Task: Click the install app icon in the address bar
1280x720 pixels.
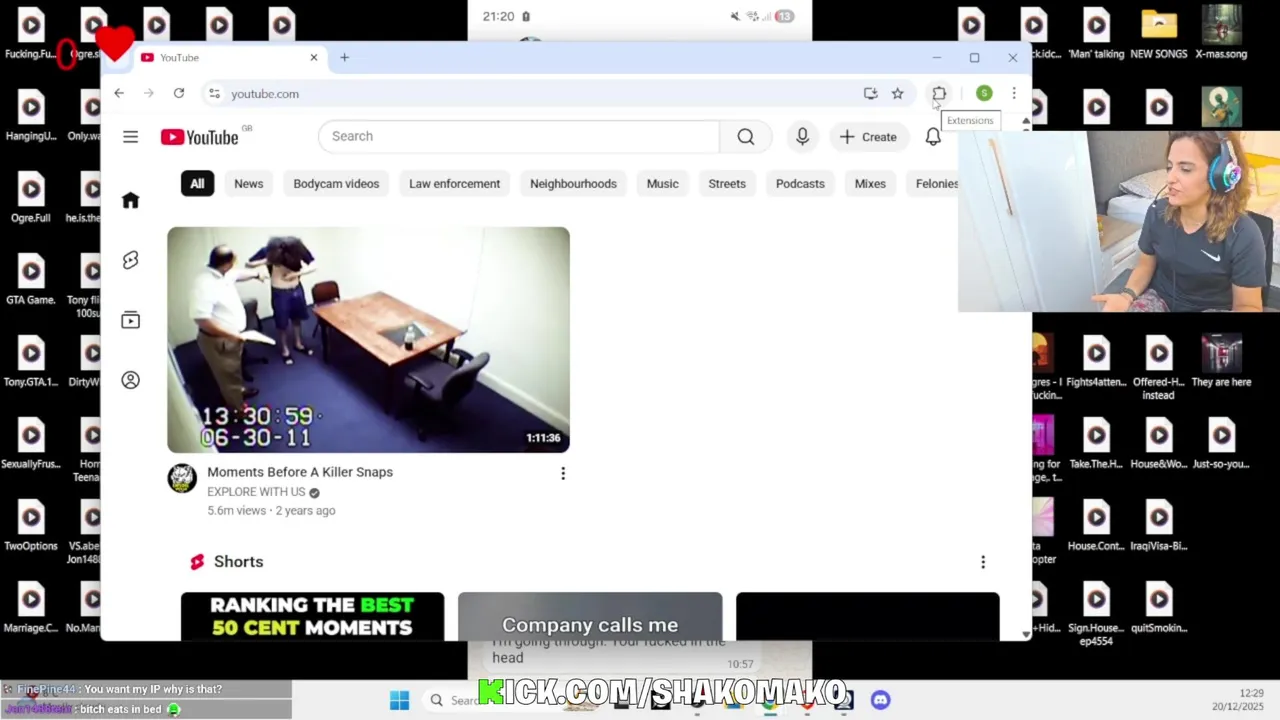Action: coord(870,93)
